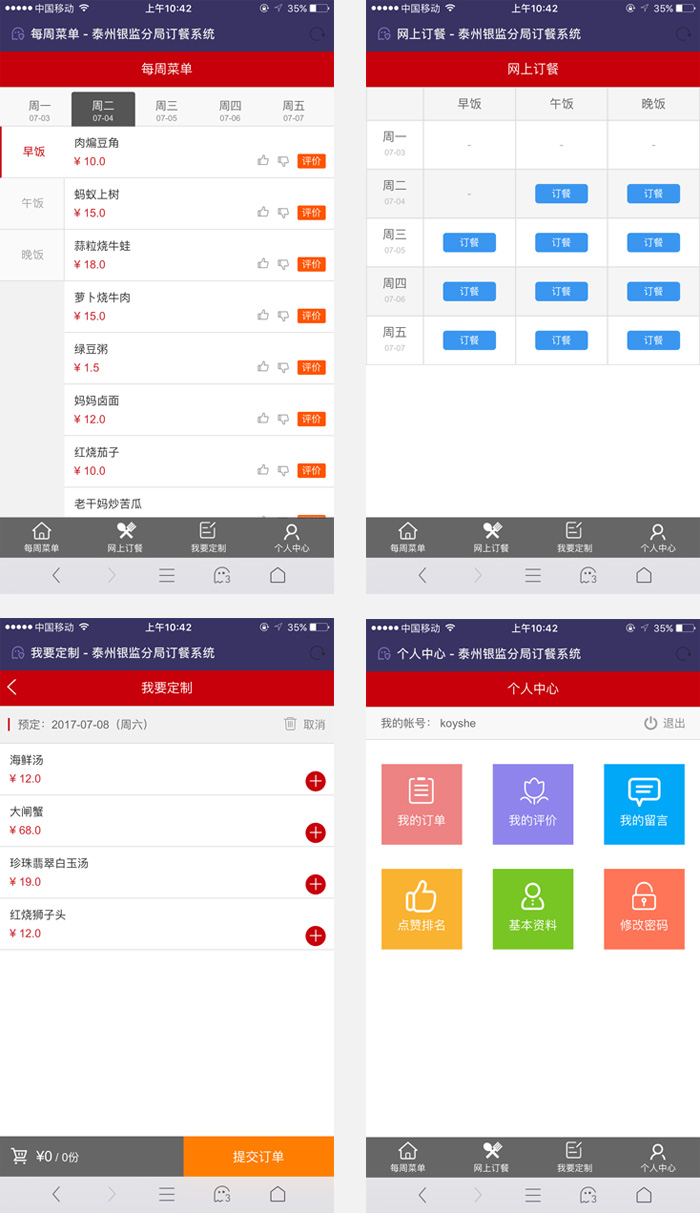This screenshot has width=700, height=1213.
Task: Click the 取消 trash icon to cancel reservation
Action: point(291,724)
